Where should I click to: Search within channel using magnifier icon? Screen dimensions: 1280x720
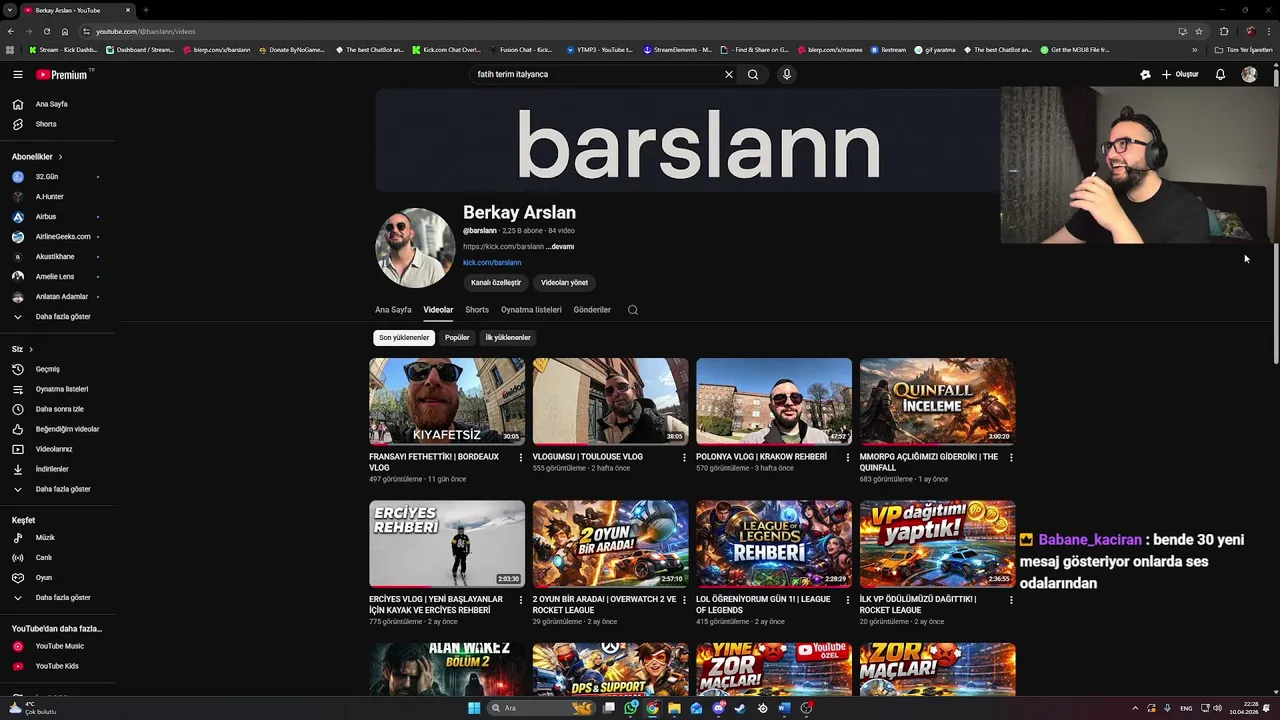point(633,310)
